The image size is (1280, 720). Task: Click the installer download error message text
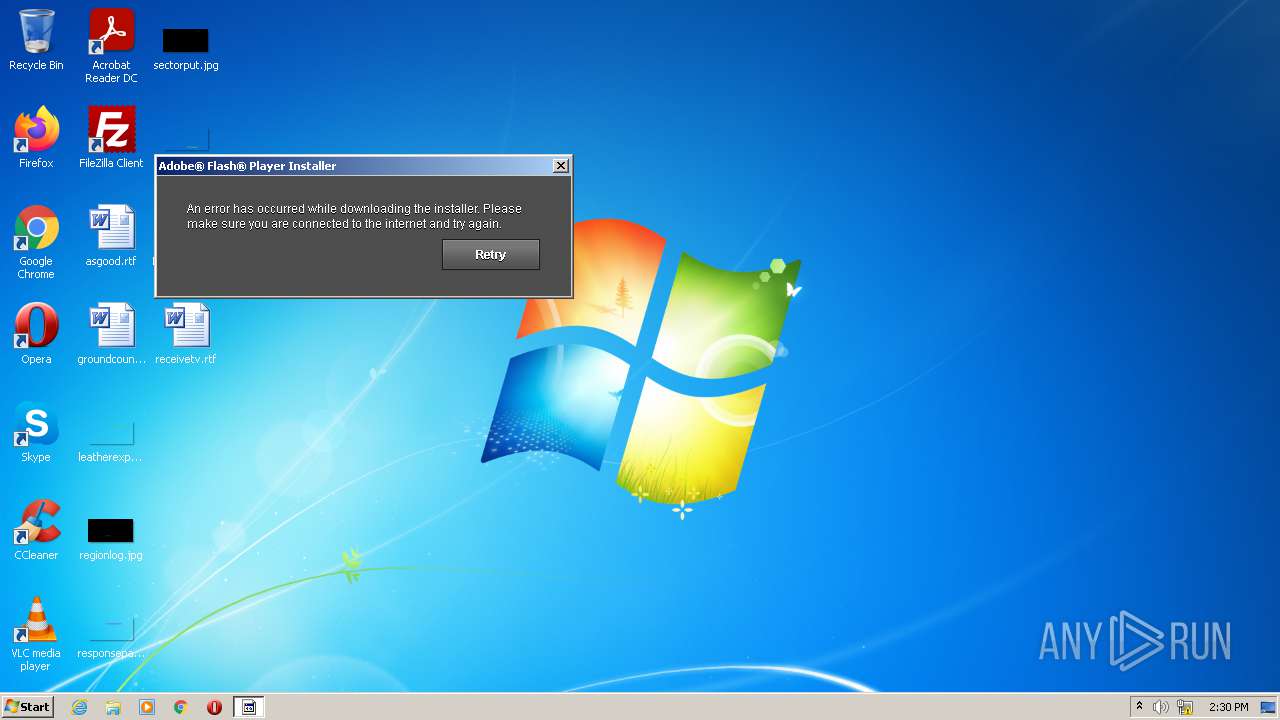(354, 216)
